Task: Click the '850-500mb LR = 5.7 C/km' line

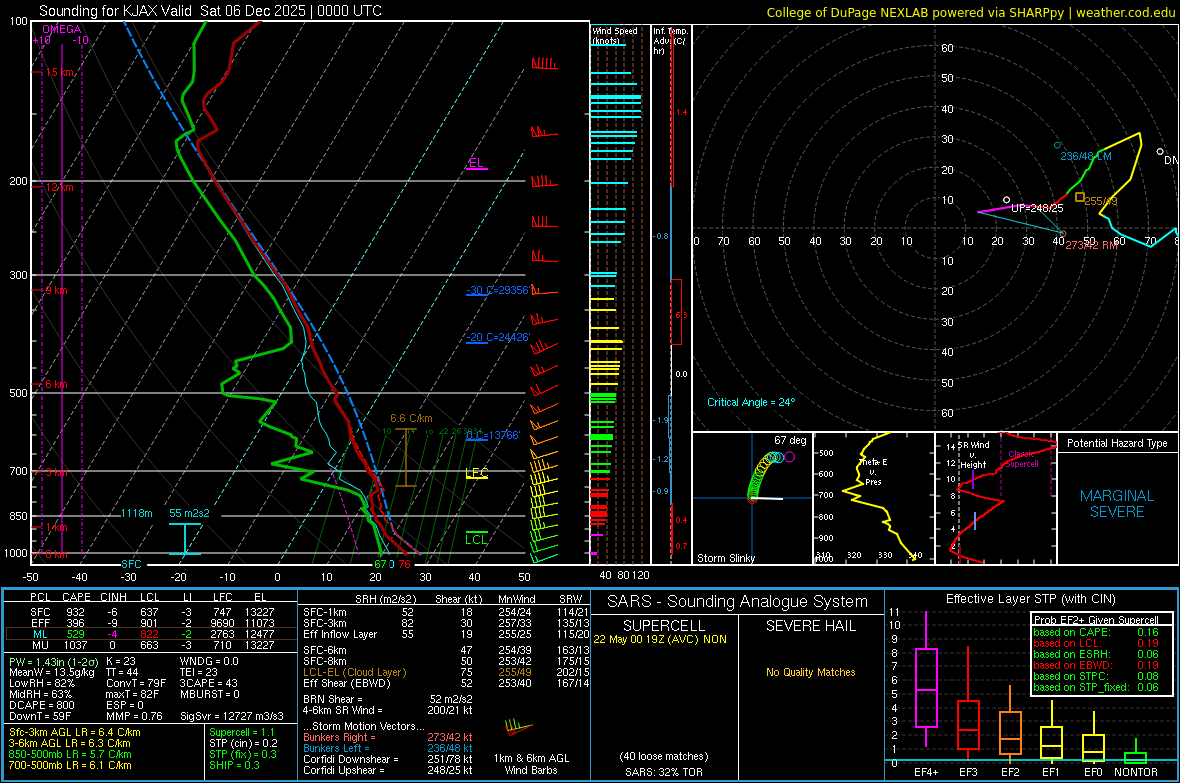Action: click(x=70, y=754)
